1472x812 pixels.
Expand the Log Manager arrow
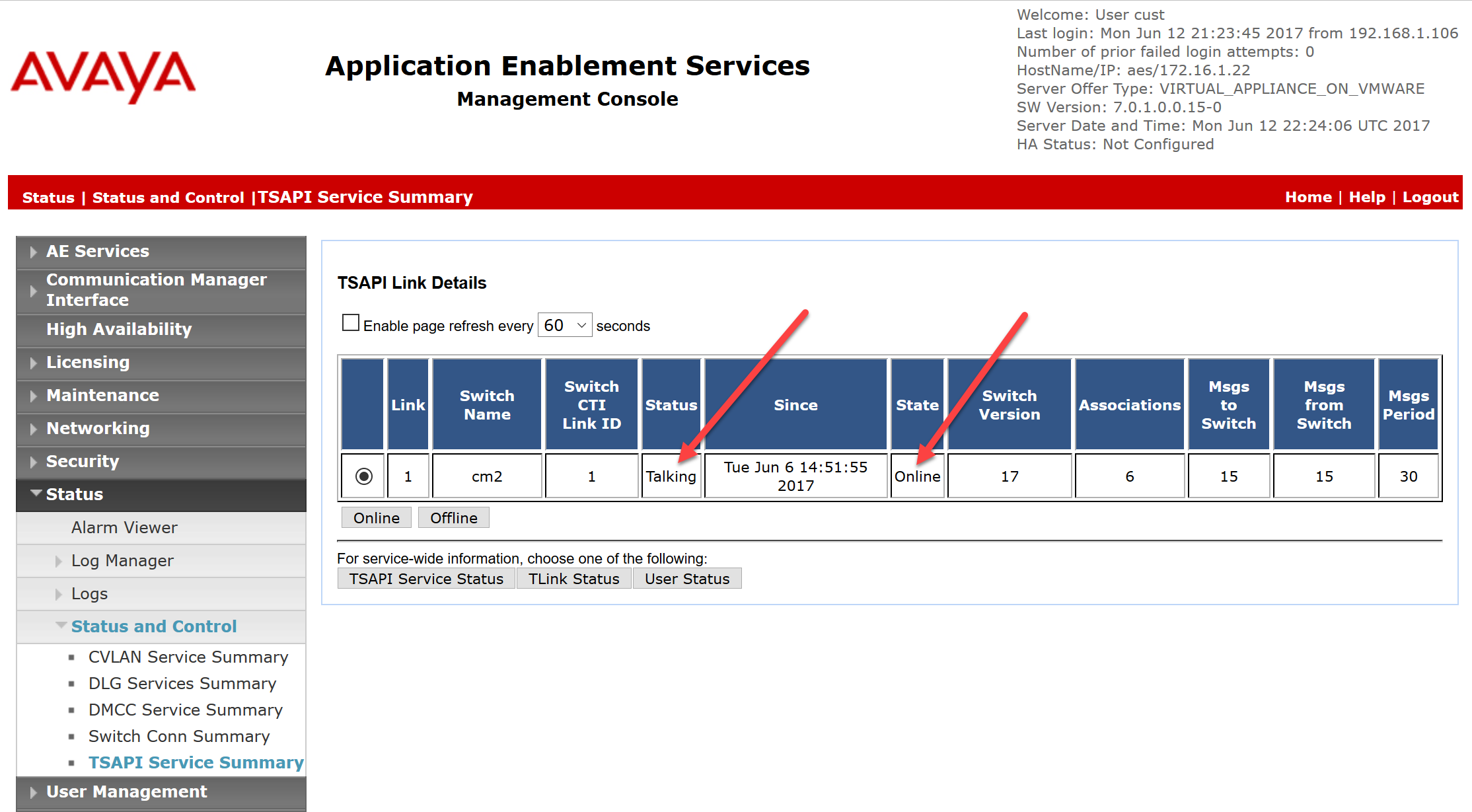pyautogui.click(x=59, y=561)
